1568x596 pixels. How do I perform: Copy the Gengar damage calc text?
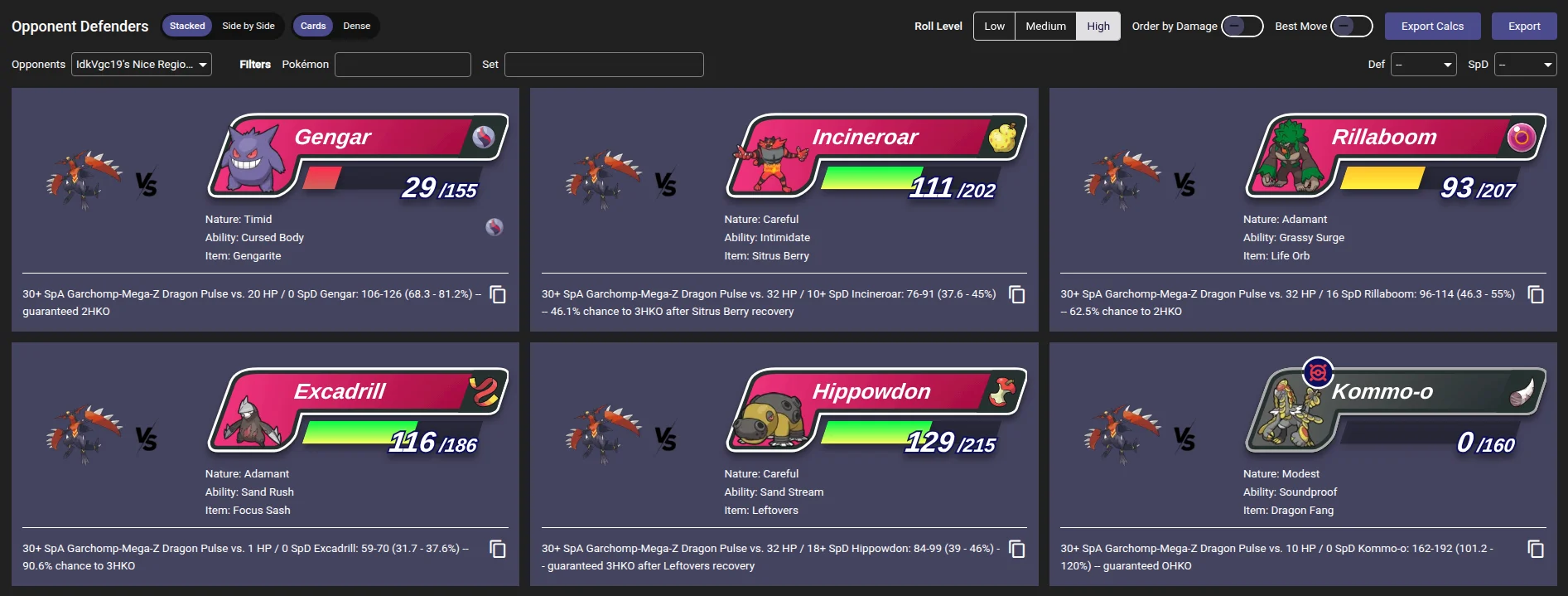(498, 294)
